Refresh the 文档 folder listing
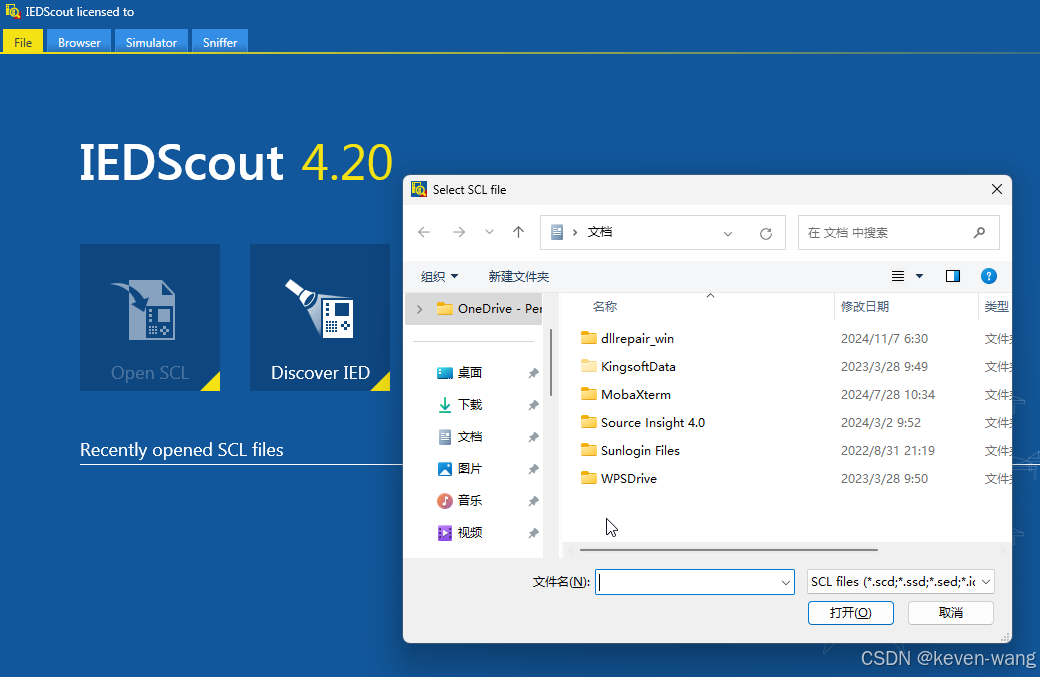This screenshot has height=677, width=1040. (x=765, y=233)
